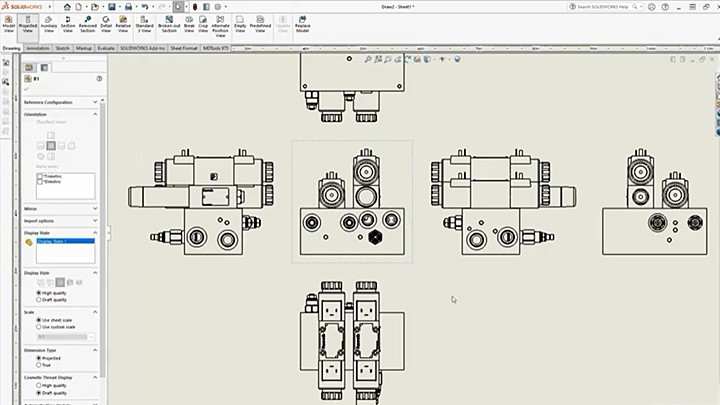Go to the Home icon in title bar
720x405 pixels.
pyautogui.click(x=67, y=7)
